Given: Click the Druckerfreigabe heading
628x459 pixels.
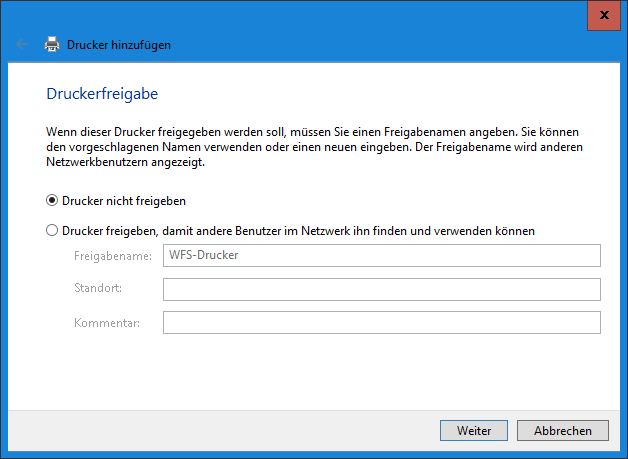Looking at the screenshot, I should pyautogui.click(x=103, y=94).
